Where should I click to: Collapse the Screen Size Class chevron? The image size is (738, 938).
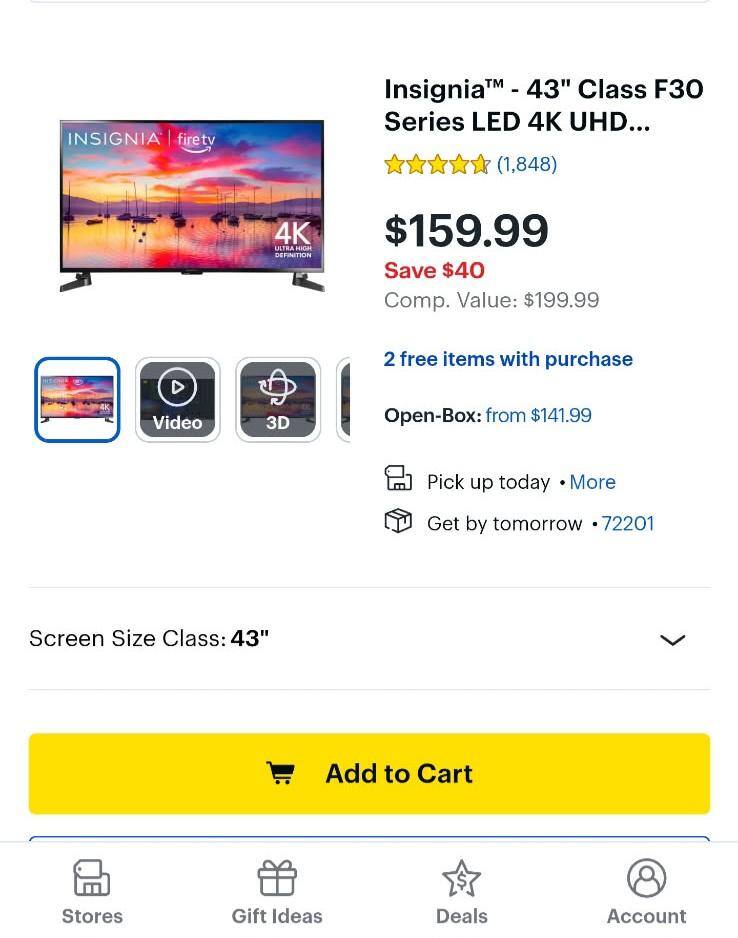click(673, 639)
